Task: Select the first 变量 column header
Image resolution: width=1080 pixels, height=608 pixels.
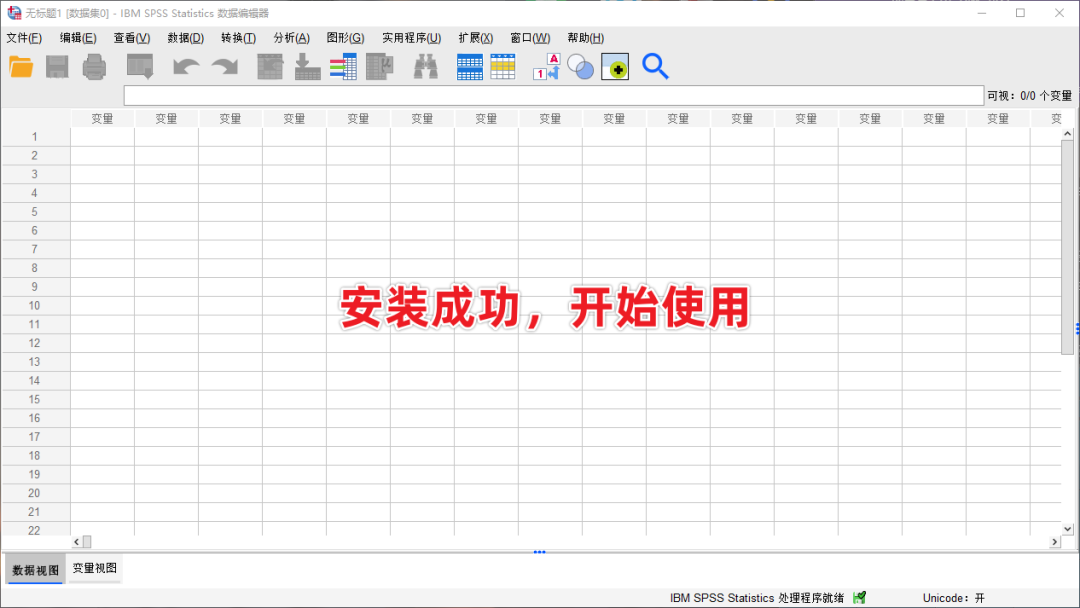Action: click(102, 118)
